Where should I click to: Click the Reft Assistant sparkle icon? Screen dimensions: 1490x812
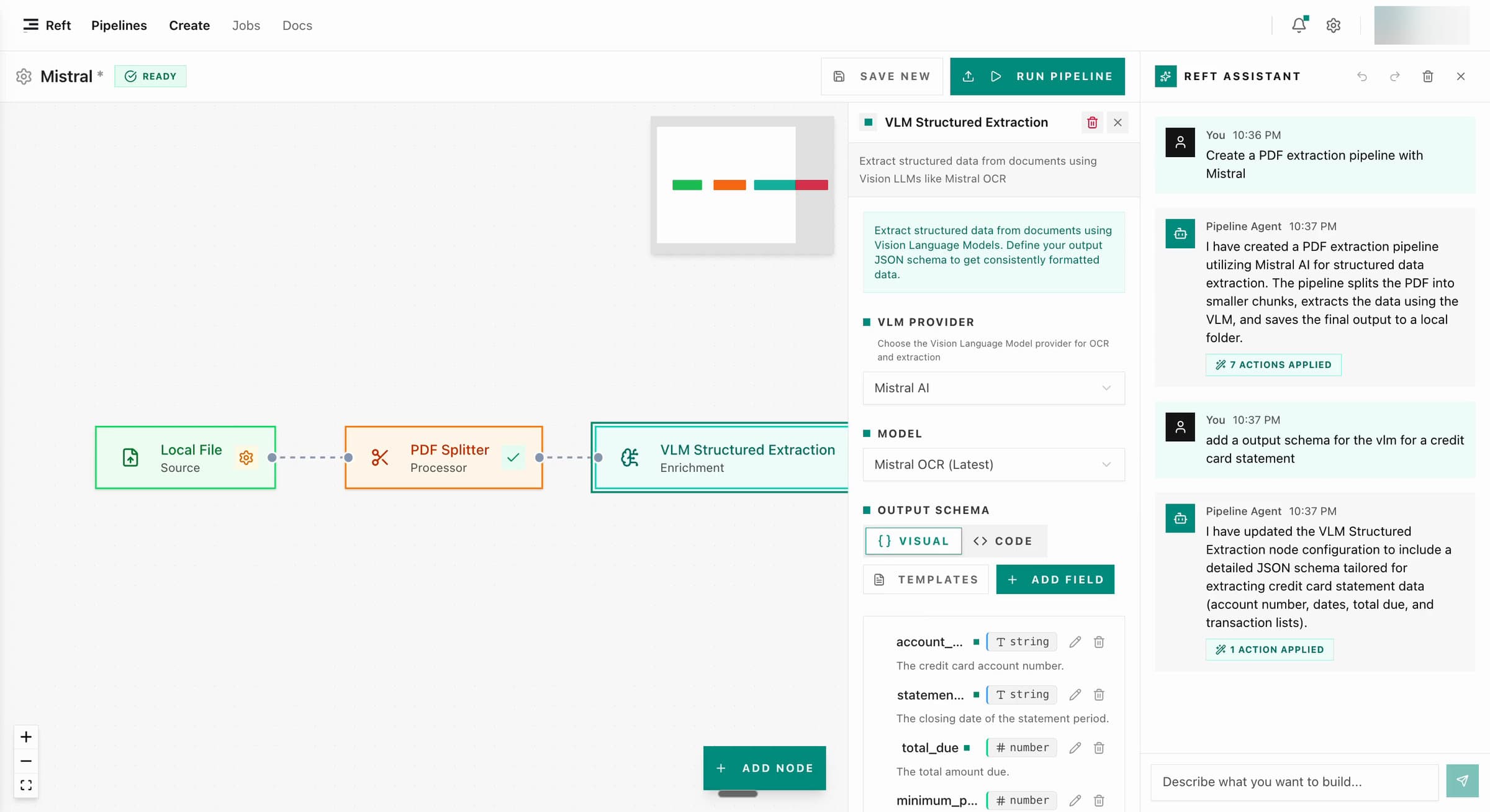pyautogui.click(x=1165, y=76)
